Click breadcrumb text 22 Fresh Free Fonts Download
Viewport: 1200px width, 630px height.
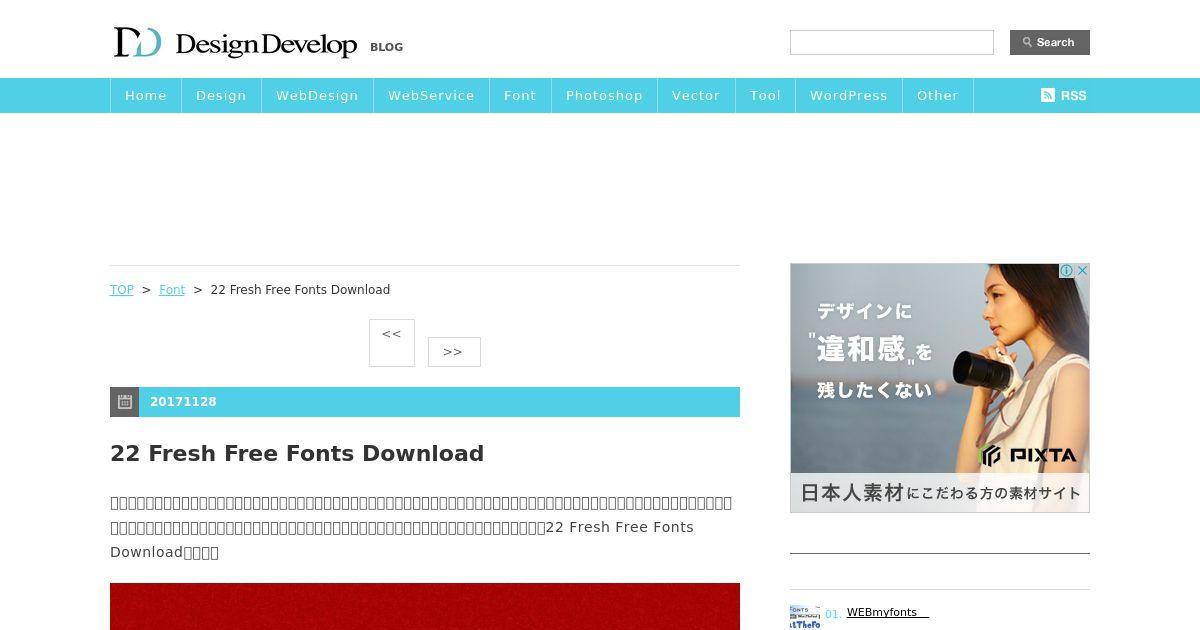click(300, 290)
